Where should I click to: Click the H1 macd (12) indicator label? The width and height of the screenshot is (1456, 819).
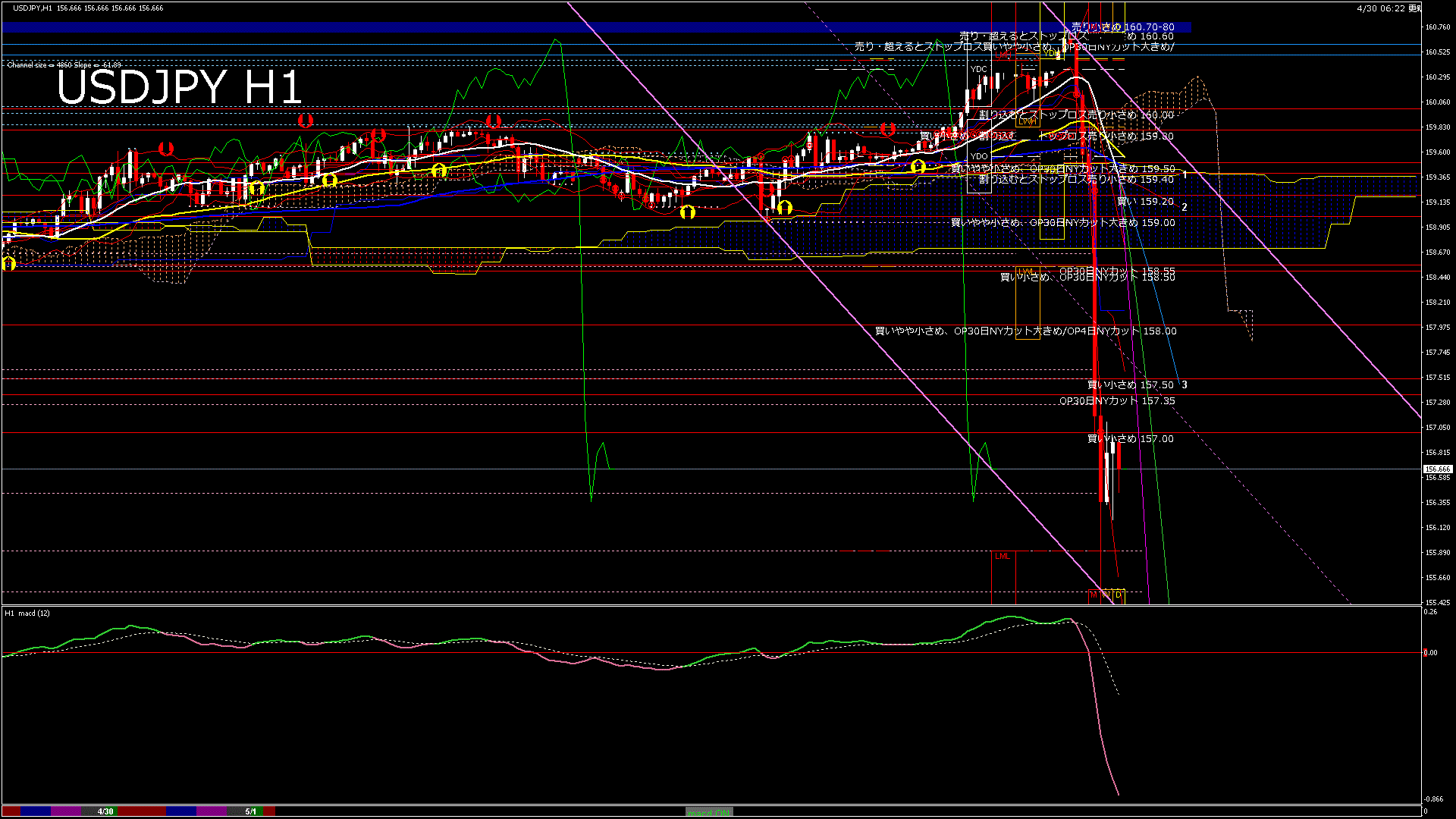point(27,613)
